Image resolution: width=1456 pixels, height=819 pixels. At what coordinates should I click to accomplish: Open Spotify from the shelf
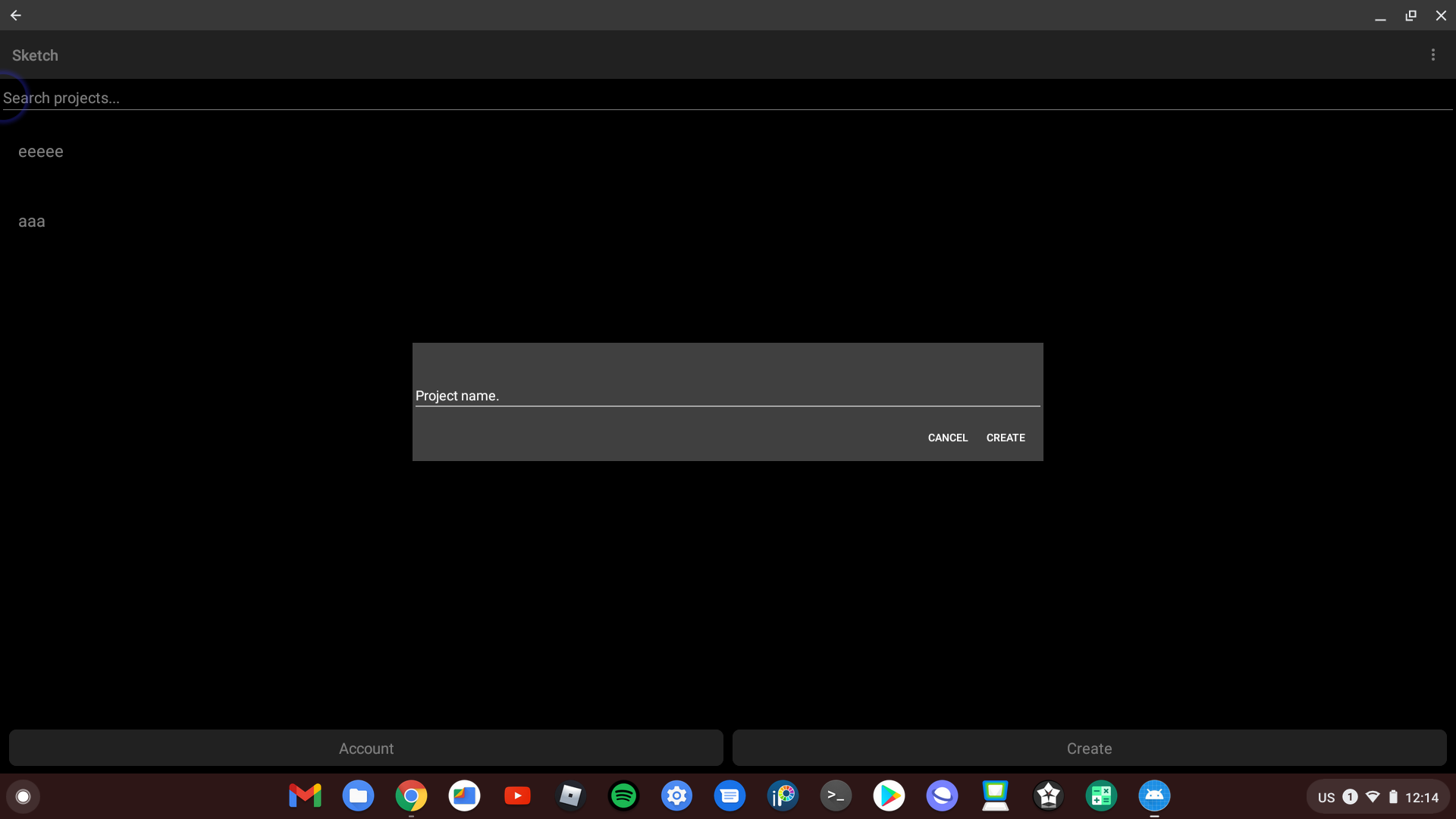(623, 796)
